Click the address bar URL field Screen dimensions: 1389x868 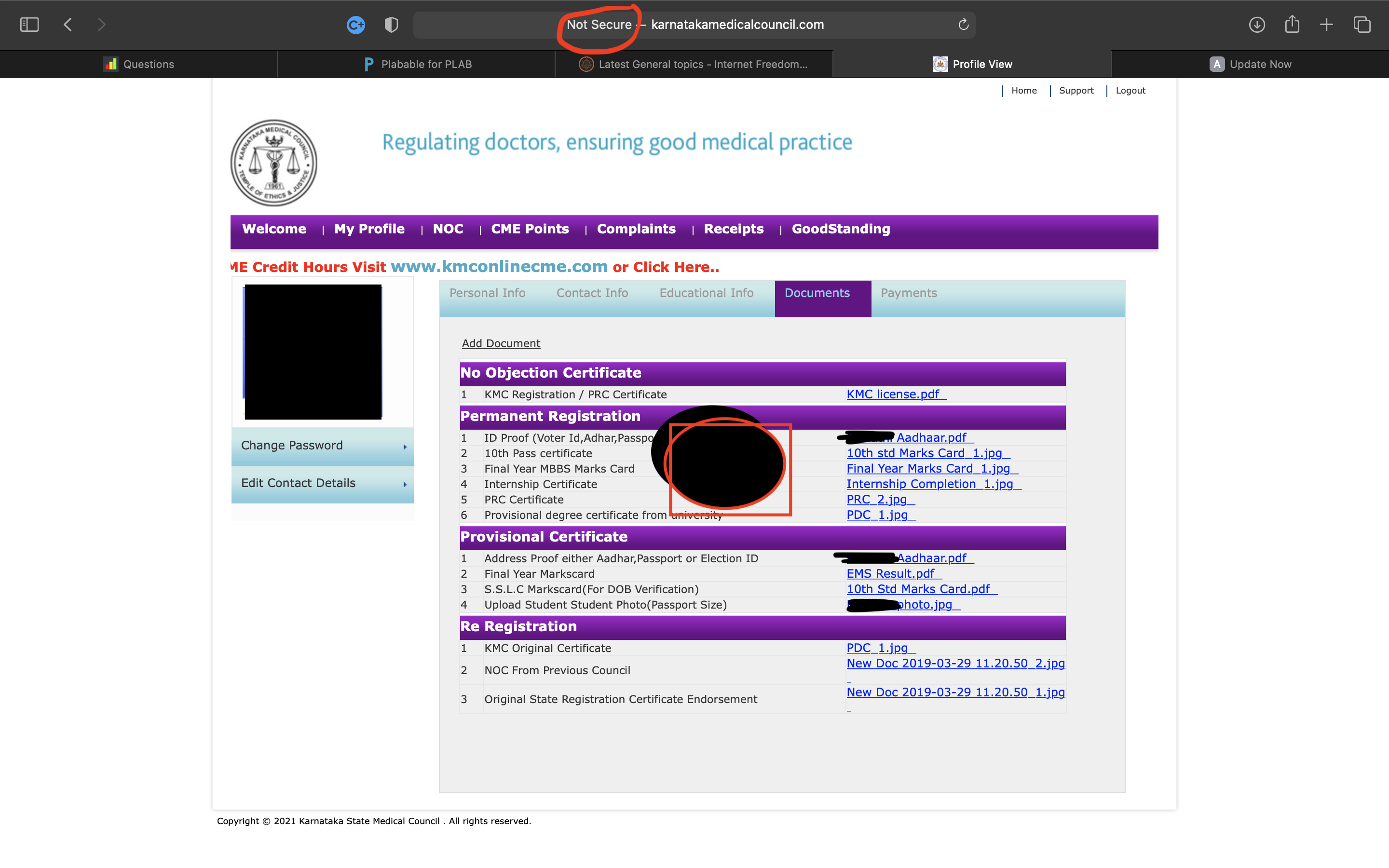(x=737, y=25)
